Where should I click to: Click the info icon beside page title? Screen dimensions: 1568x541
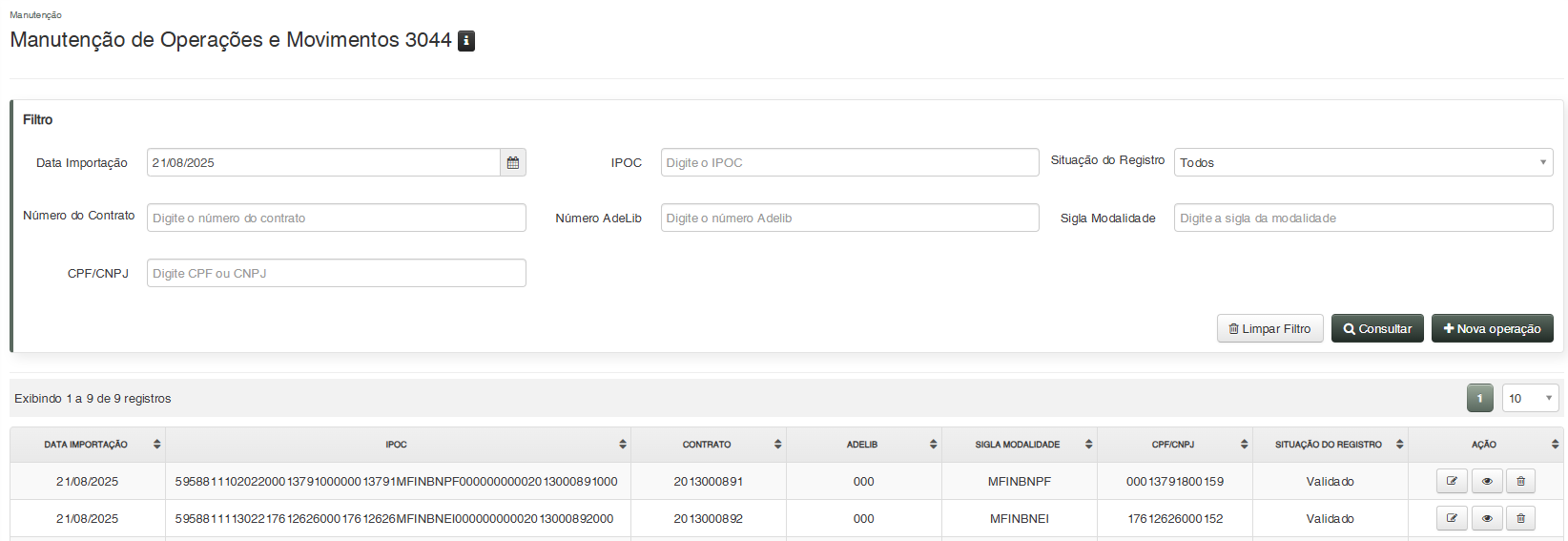point(466,41)
